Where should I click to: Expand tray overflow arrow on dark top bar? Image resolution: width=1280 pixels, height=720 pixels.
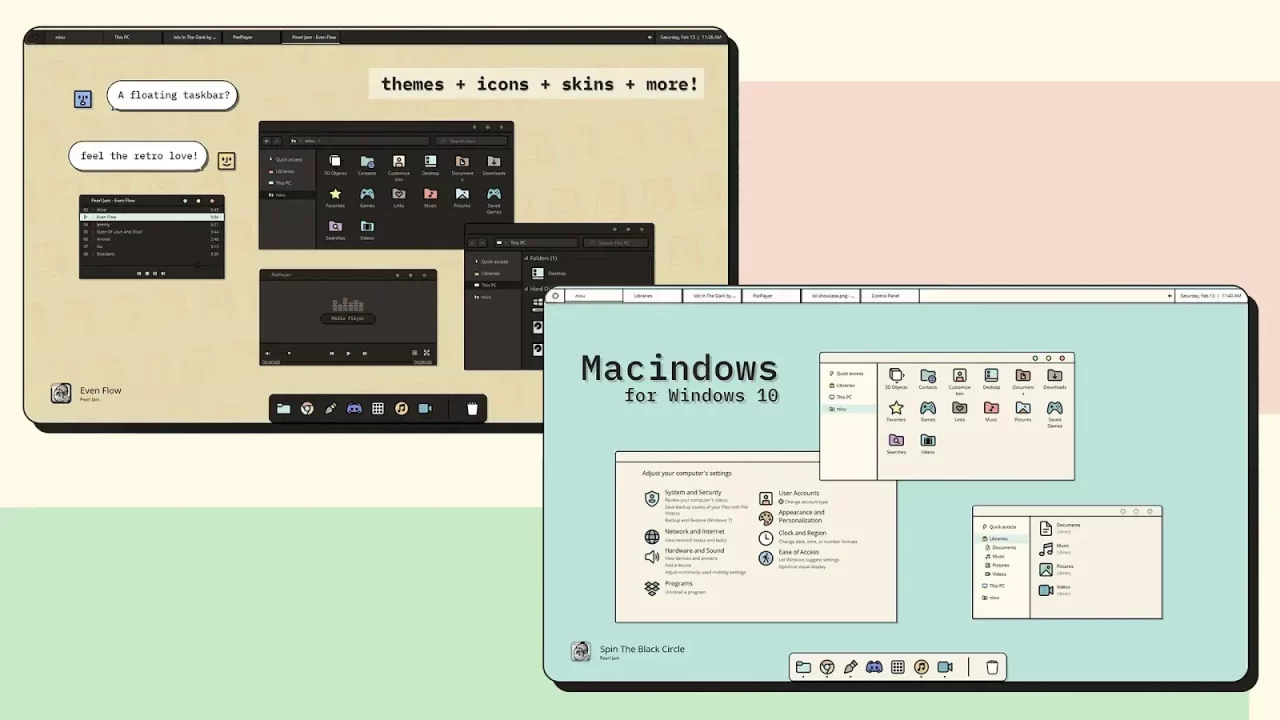pyautogui.click(x=651, y=37)
